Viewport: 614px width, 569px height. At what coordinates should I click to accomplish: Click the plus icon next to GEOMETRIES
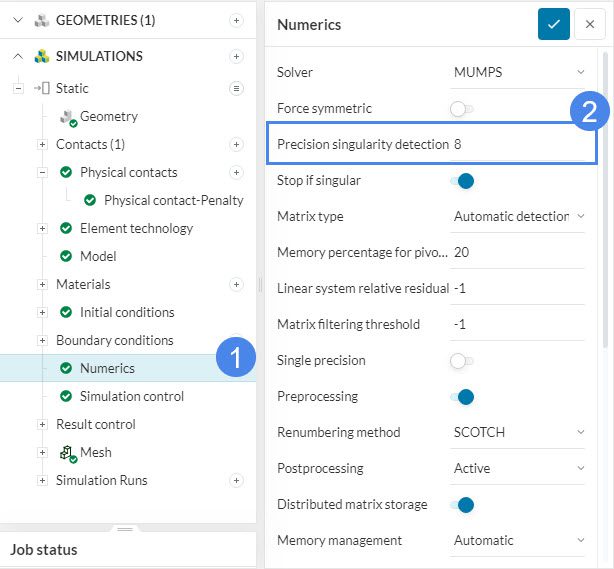click(x=236, y=20)
